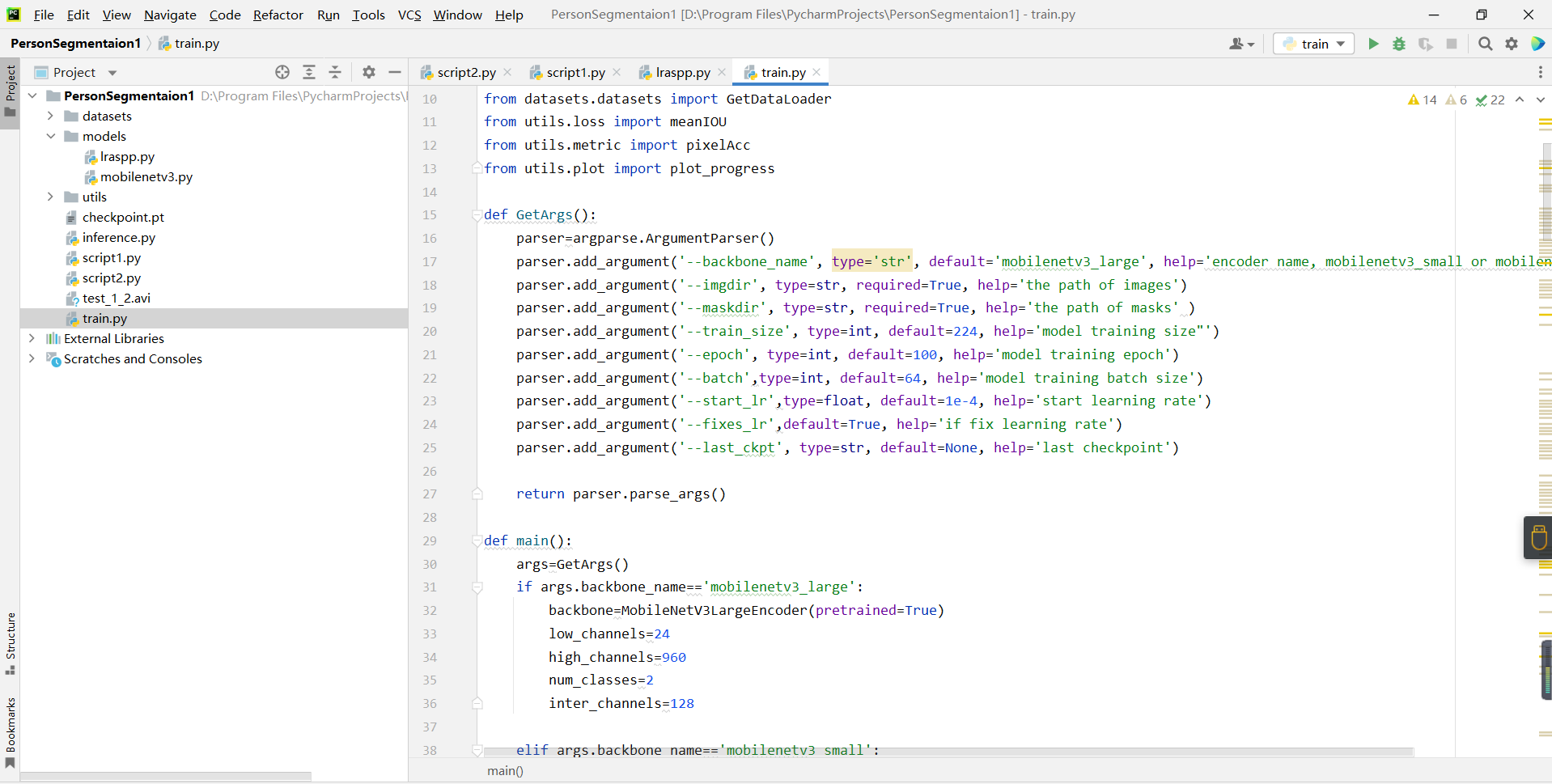Open IDE settings gear in top toolbar

coord(1512,44)
